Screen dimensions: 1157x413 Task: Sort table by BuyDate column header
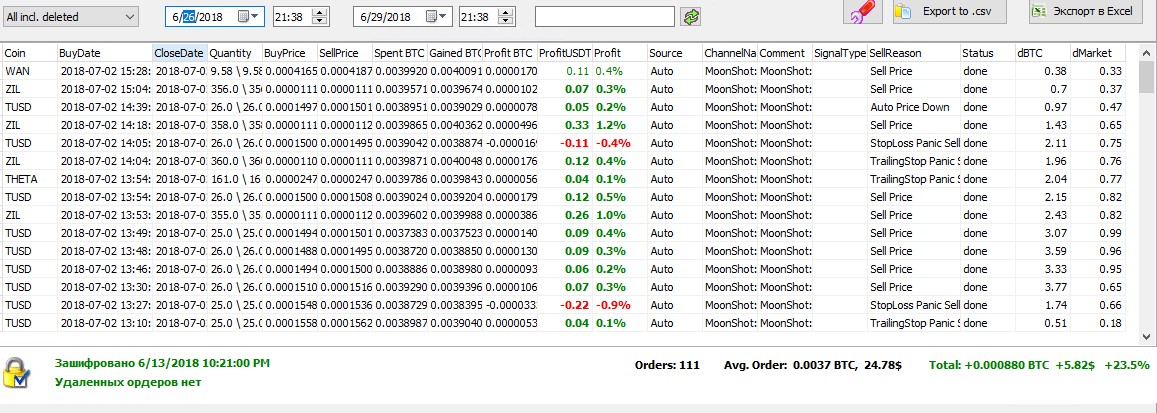[105, 53]
